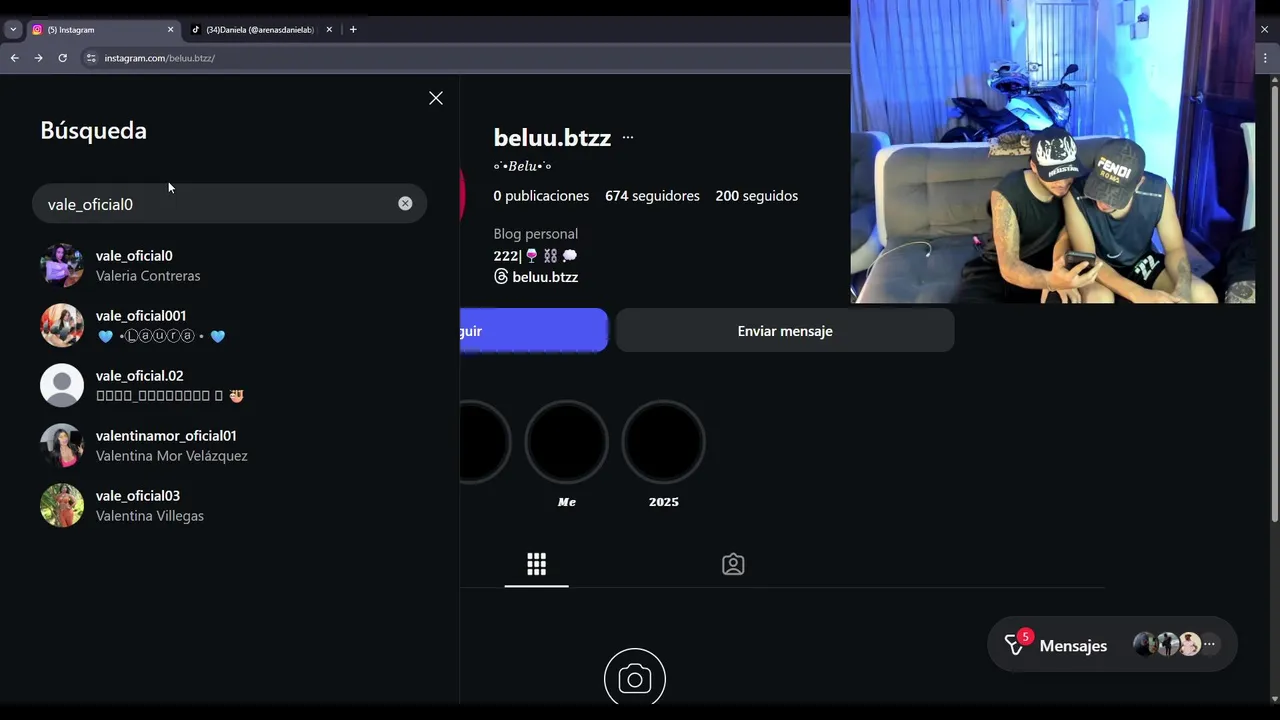Click the Búsqueda heading
The image size is (1280, 720).
click(93, 130)
